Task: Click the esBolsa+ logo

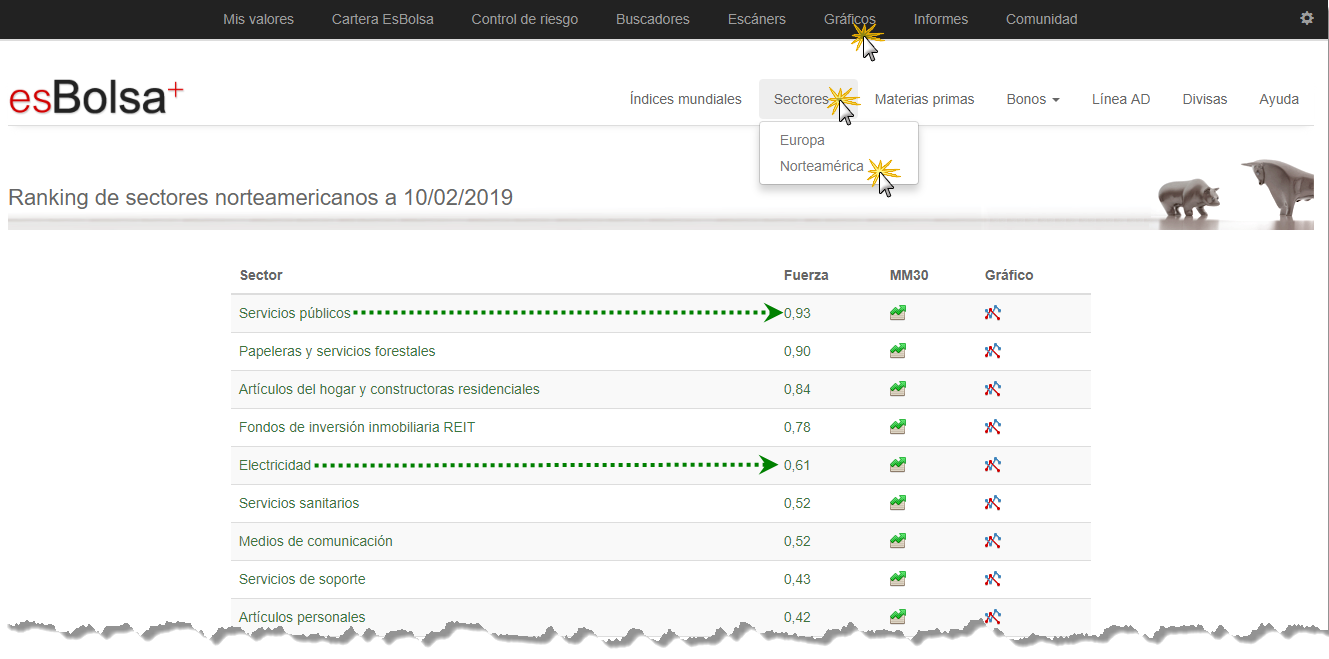Action: pyautogui.click(x=96, y=98)
